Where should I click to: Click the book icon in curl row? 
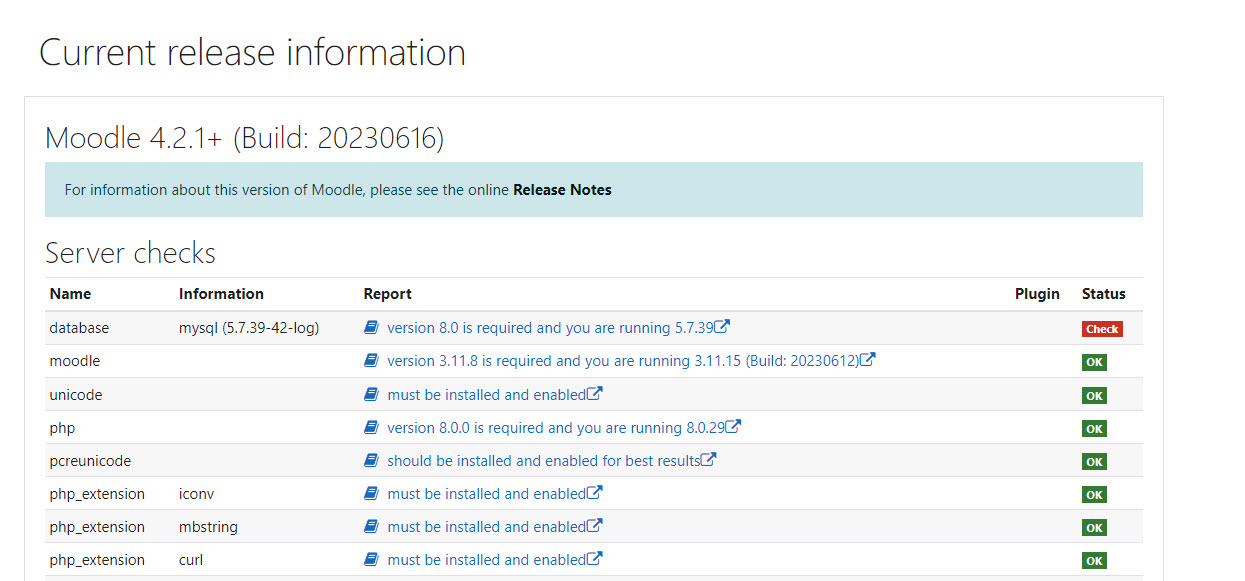(371, 560)
